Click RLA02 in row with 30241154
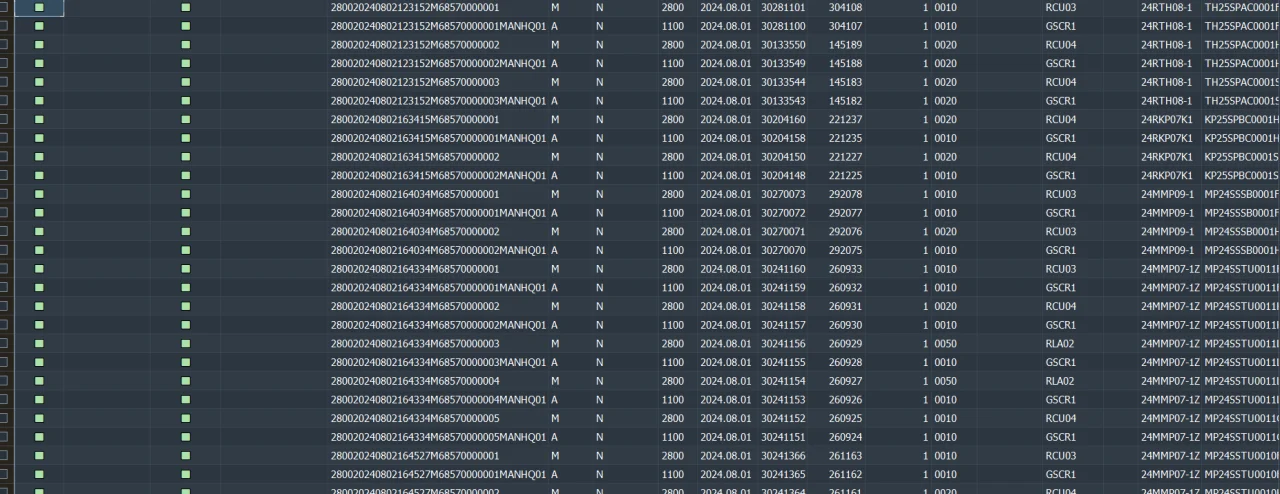 [1059, 381]
